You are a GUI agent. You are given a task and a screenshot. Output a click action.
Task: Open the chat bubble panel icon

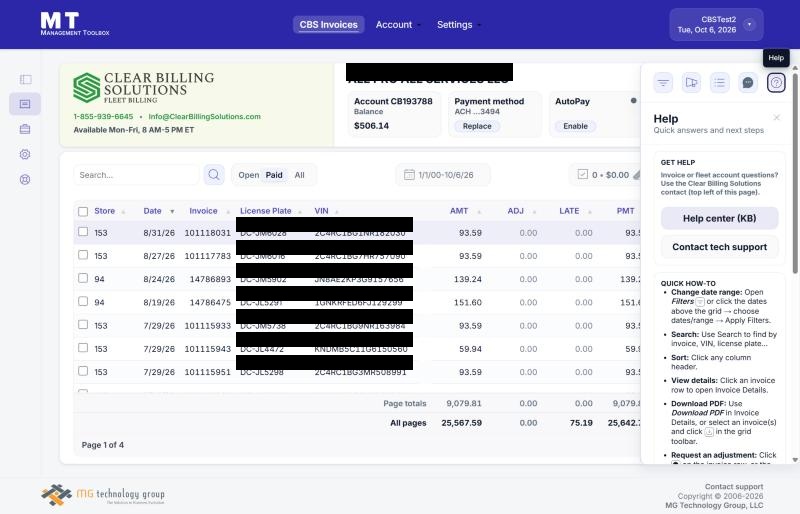[747, 83]
